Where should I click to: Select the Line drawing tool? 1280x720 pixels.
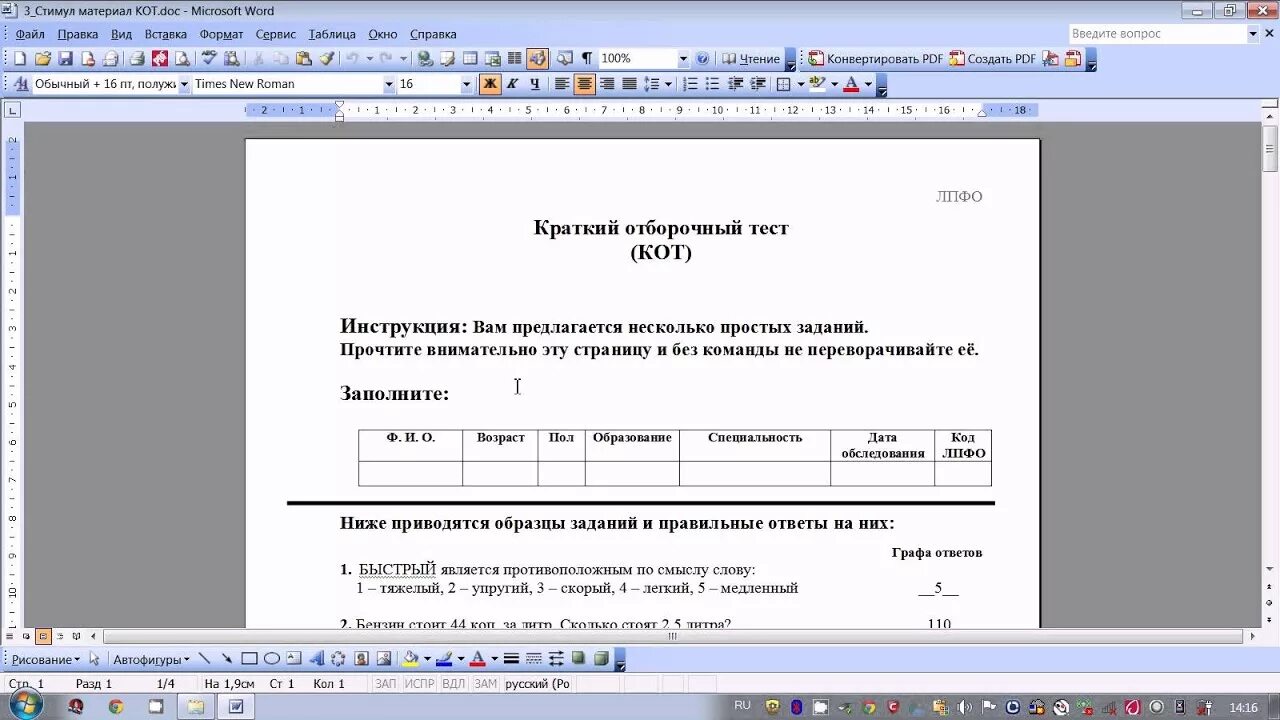[205, 659]
